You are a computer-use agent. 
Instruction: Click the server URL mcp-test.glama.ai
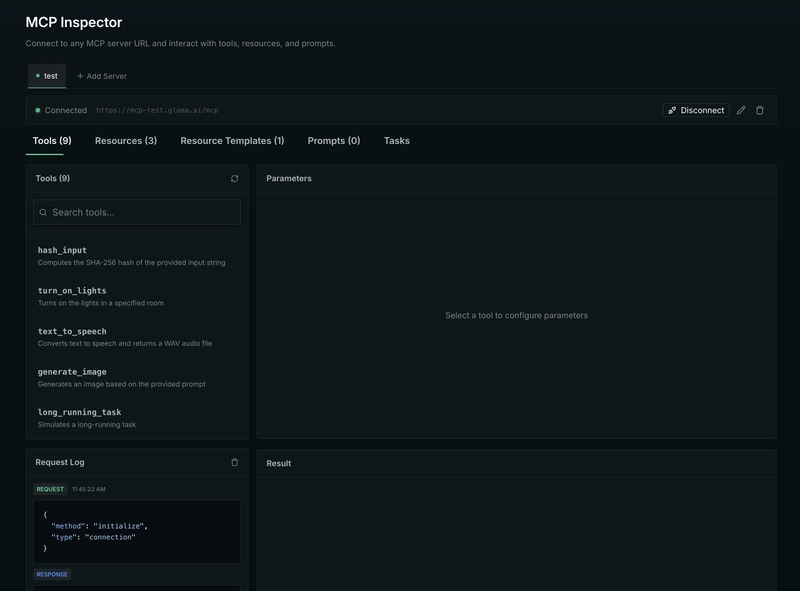tap(157, 111)
